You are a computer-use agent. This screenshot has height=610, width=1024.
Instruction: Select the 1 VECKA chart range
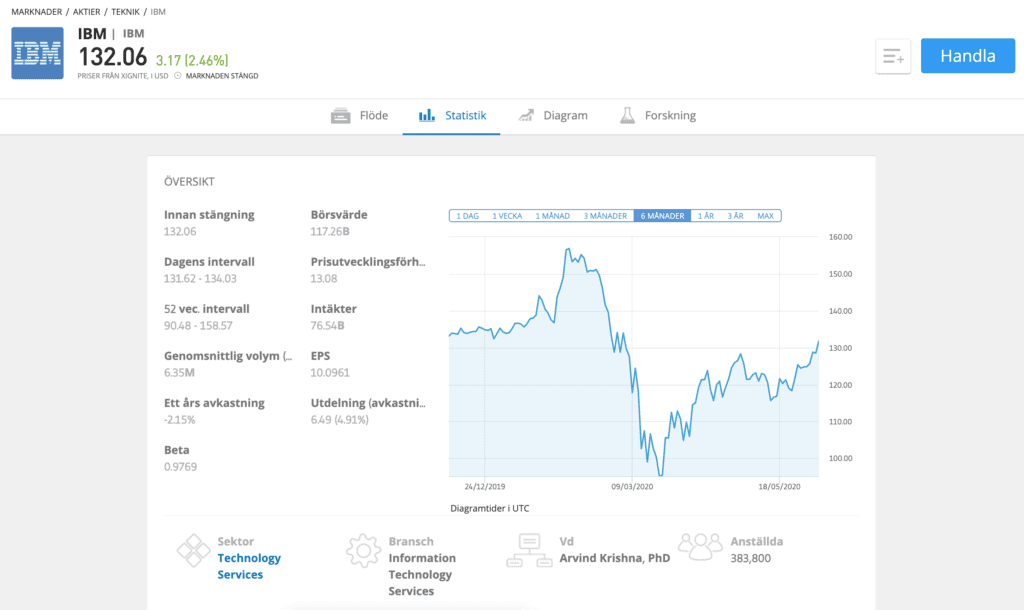pyautogui.click(x=507, y=216)
